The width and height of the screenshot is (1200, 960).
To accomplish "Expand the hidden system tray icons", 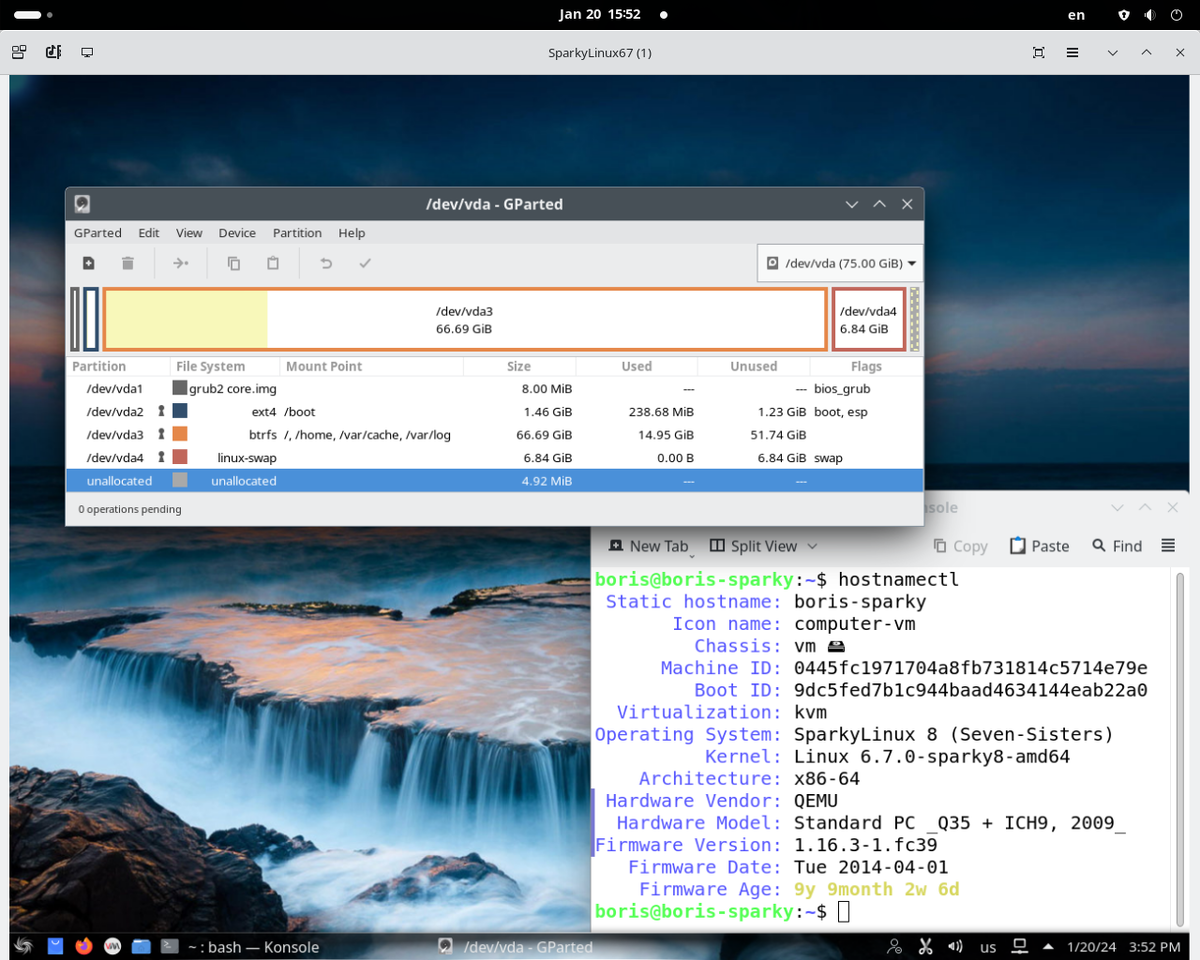I will [x=1049, y=945].
